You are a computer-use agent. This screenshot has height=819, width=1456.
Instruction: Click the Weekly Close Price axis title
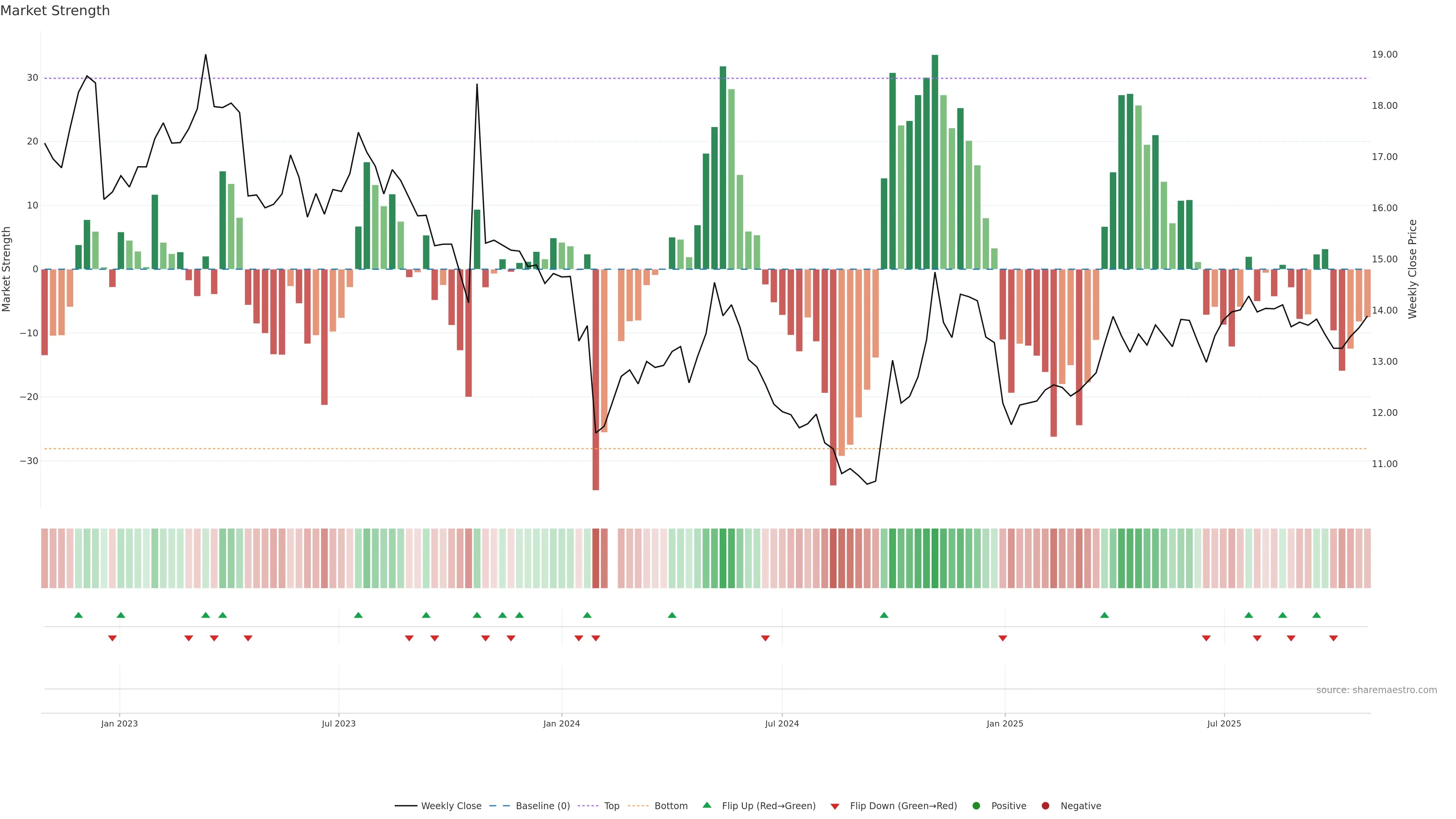1412,269
